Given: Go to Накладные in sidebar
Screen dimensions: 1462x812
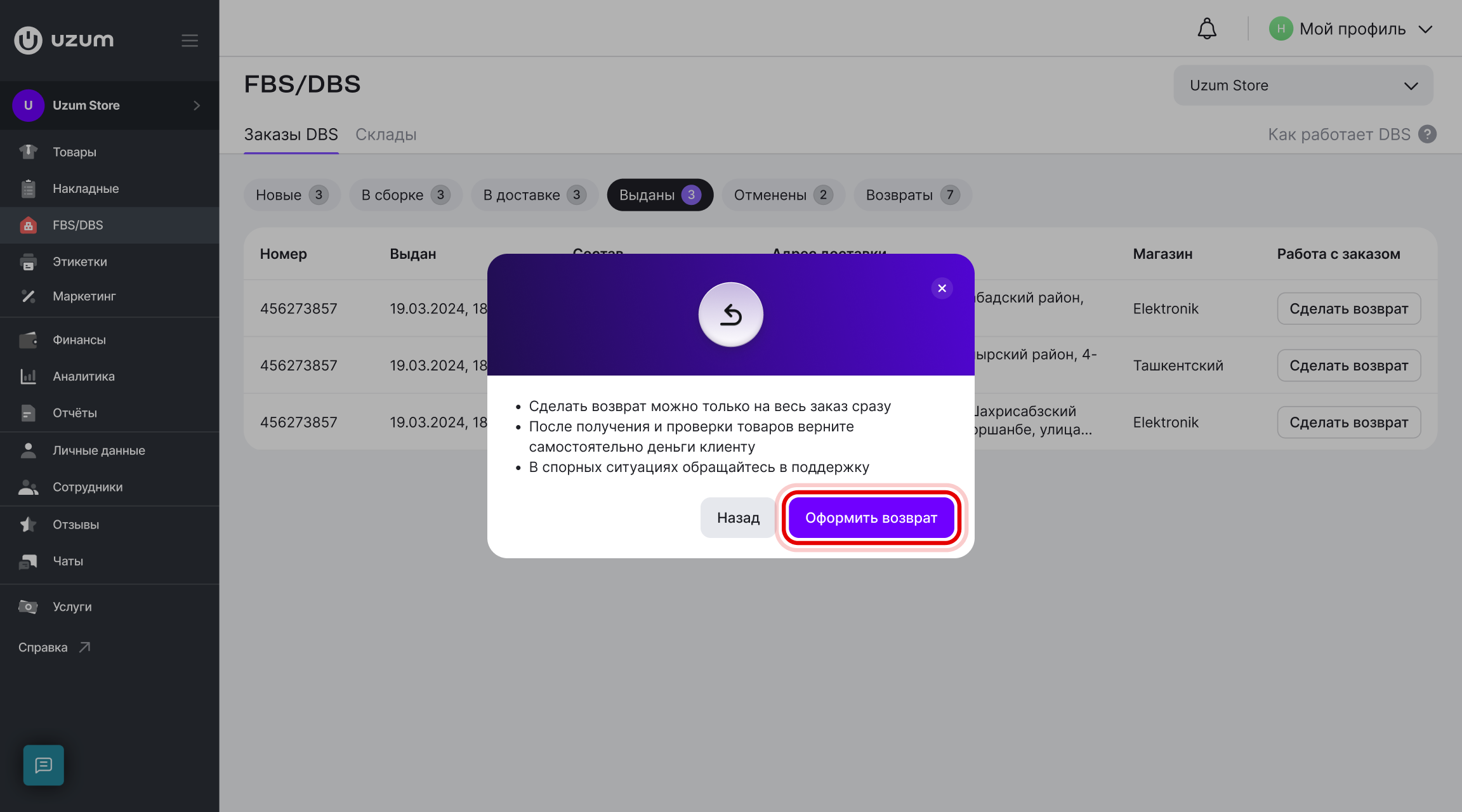Looking at the screenshot, I should [109, 188].
